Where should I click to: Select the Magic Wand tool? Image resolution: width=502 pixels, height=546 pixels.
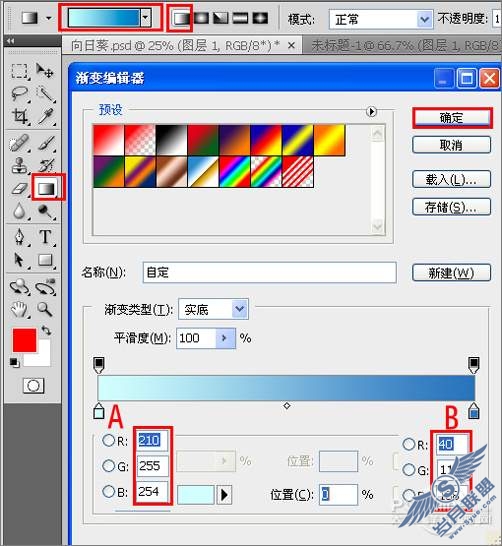(x=45, y=93)
